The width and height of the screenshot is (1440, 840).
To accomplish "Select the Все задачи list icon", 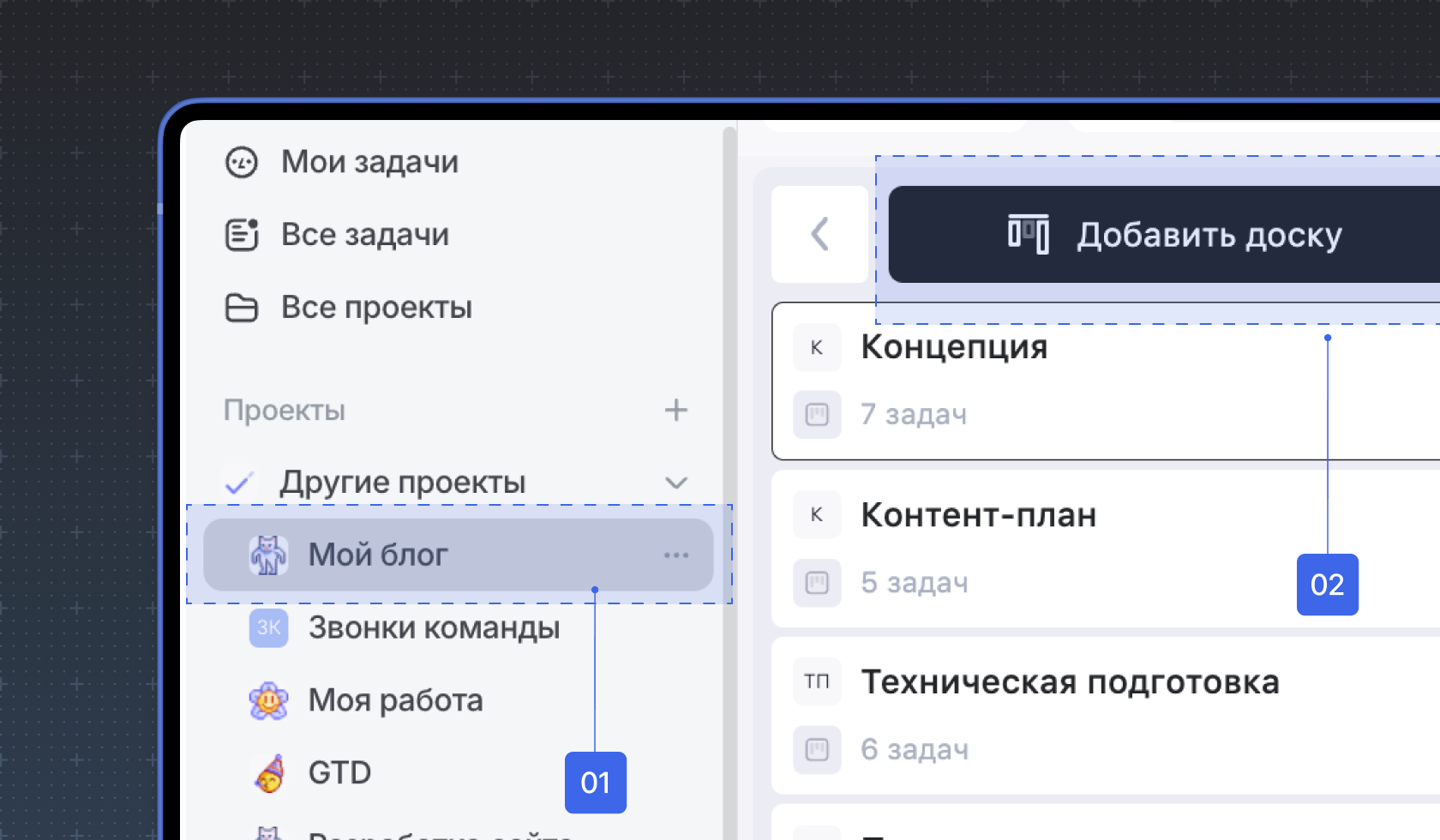I will coord(243,234).
